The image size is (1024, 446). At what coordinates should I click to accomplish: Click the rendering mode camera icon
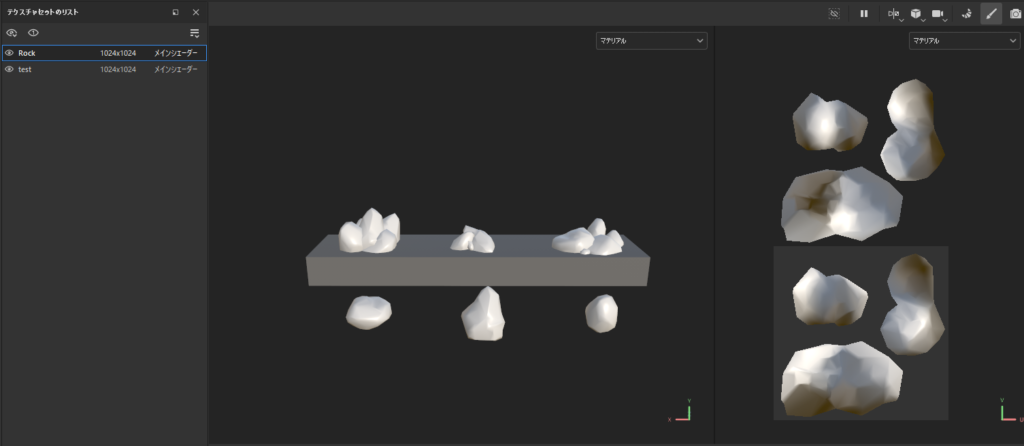click(x=1015, y=14)
